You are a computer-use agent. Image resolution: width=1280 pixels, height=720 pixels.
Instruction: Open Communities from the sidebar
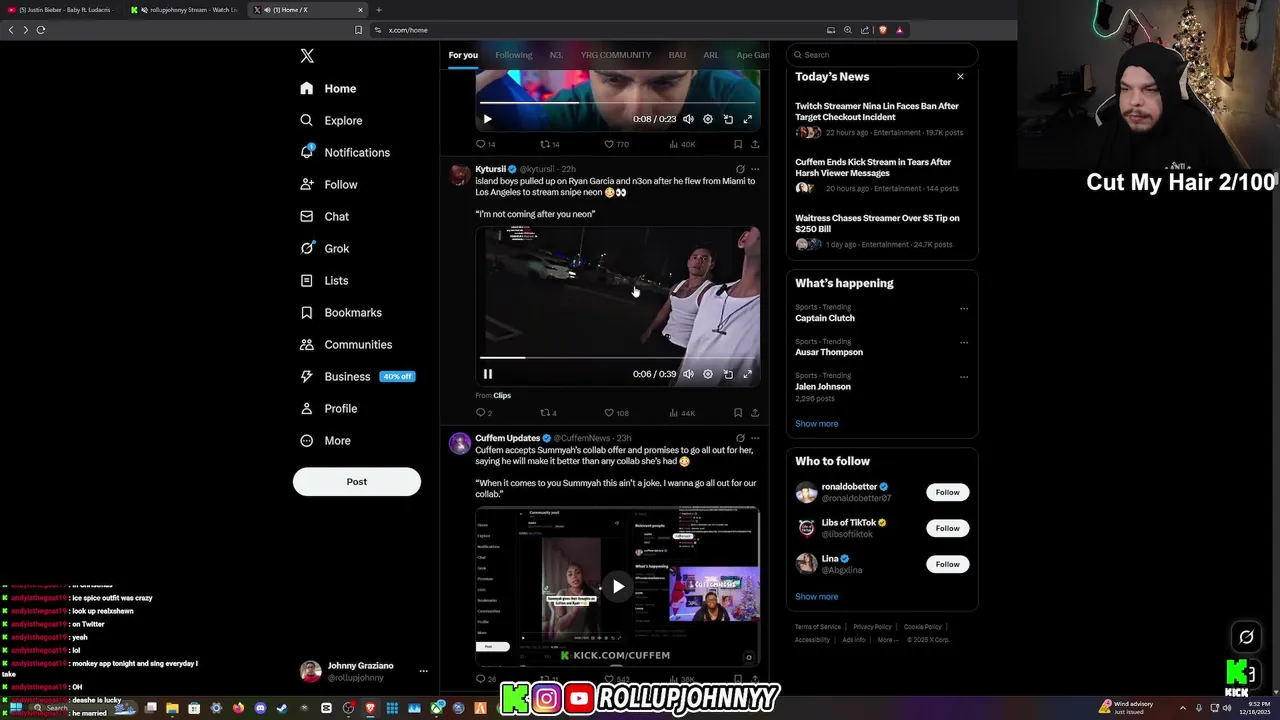[346, 344]
